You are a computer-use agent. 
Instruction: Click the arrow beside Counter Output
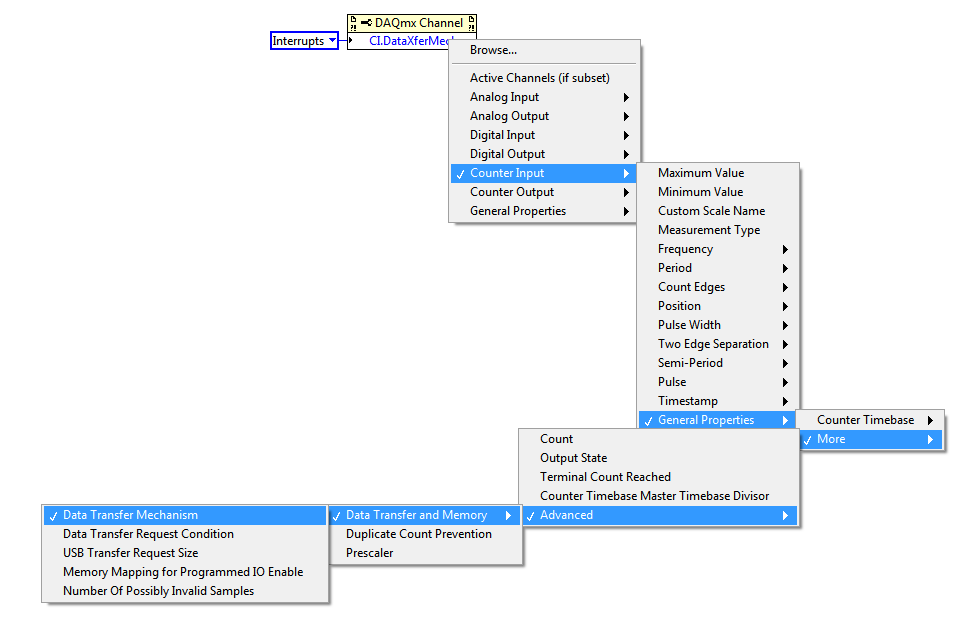click(626, 193)
